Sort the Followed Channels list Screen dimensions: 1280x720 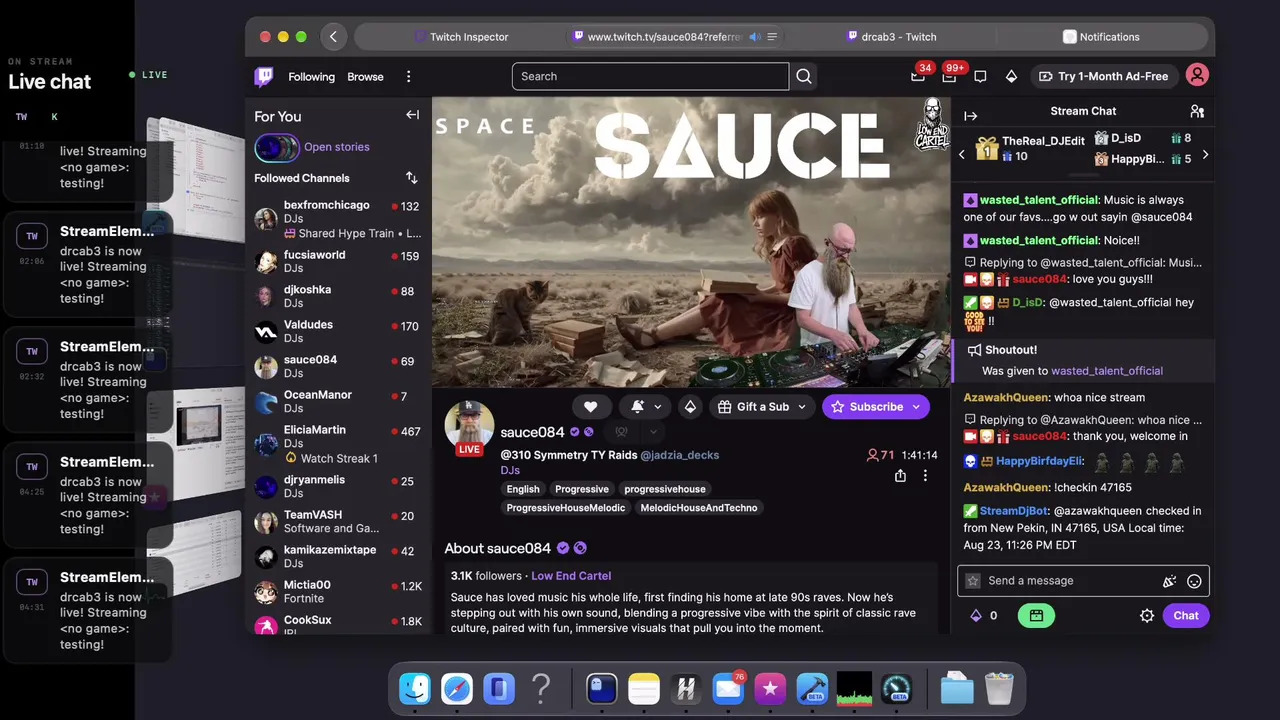tap(411, 178)
